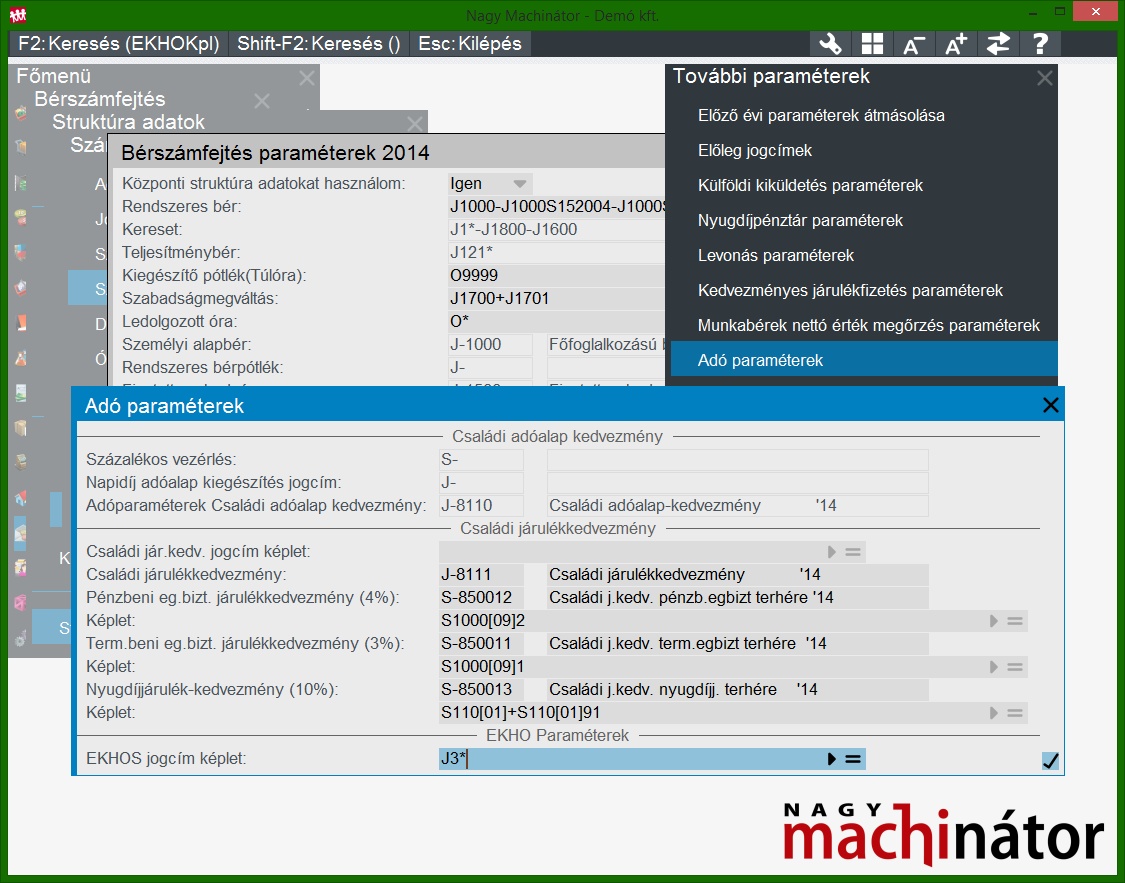Click the flask icon in left sidebar
Screen dimensions: 1125x883
tap(21, 356)
